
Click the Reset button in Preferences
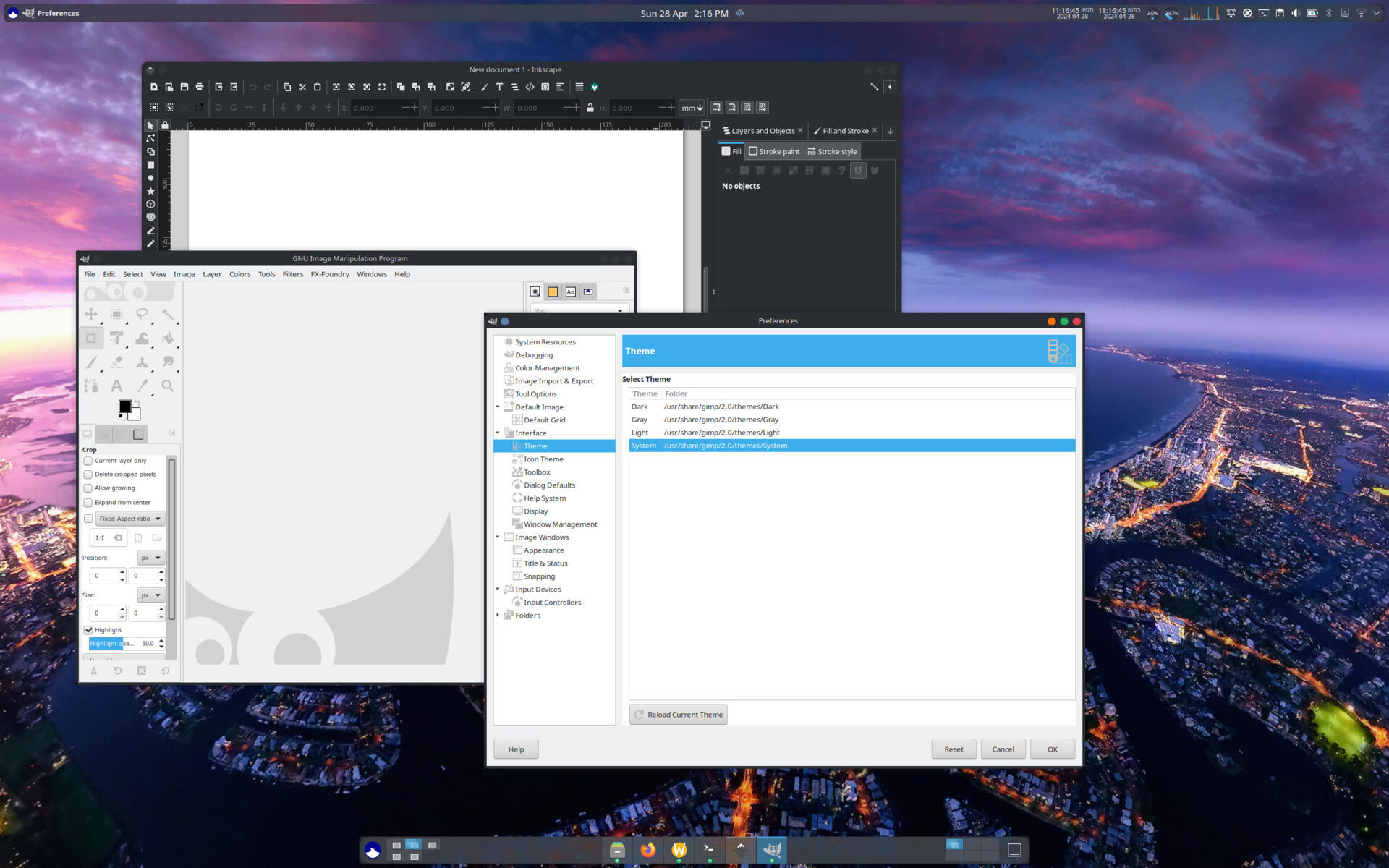[x=953, y=749]
